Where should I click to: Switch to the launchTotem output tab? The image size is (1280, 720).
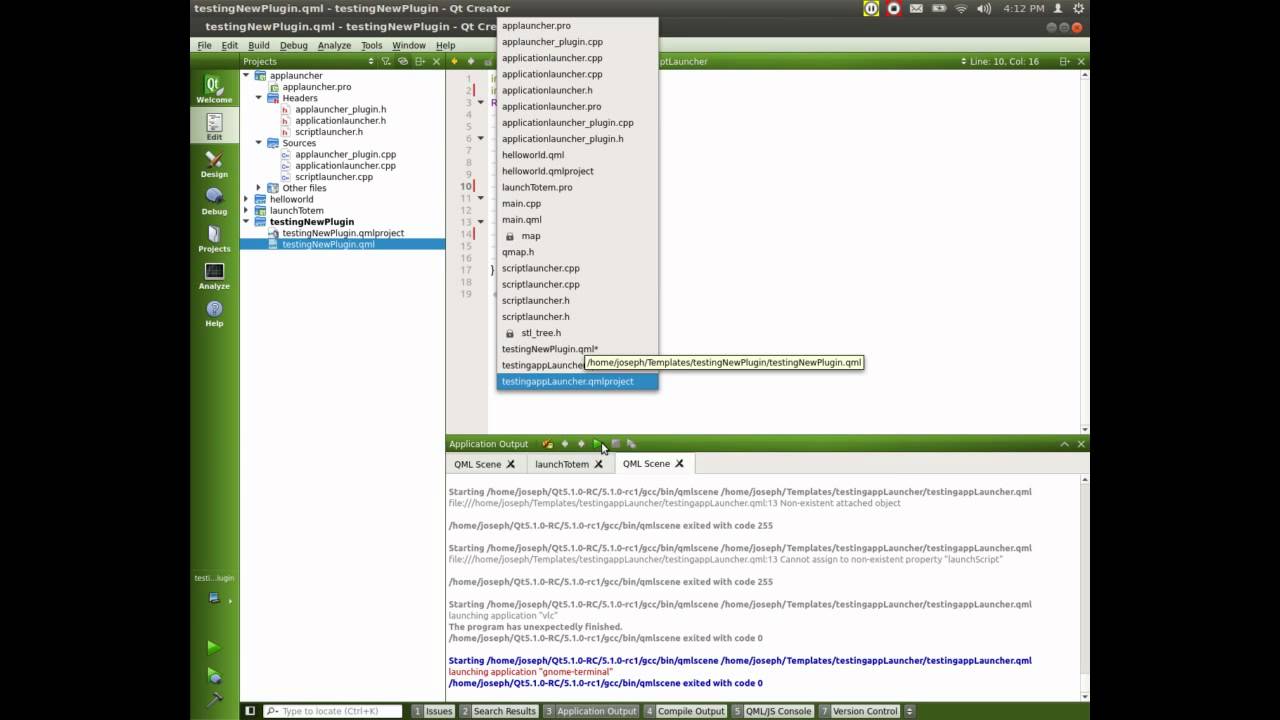click(x=562, y=464)
